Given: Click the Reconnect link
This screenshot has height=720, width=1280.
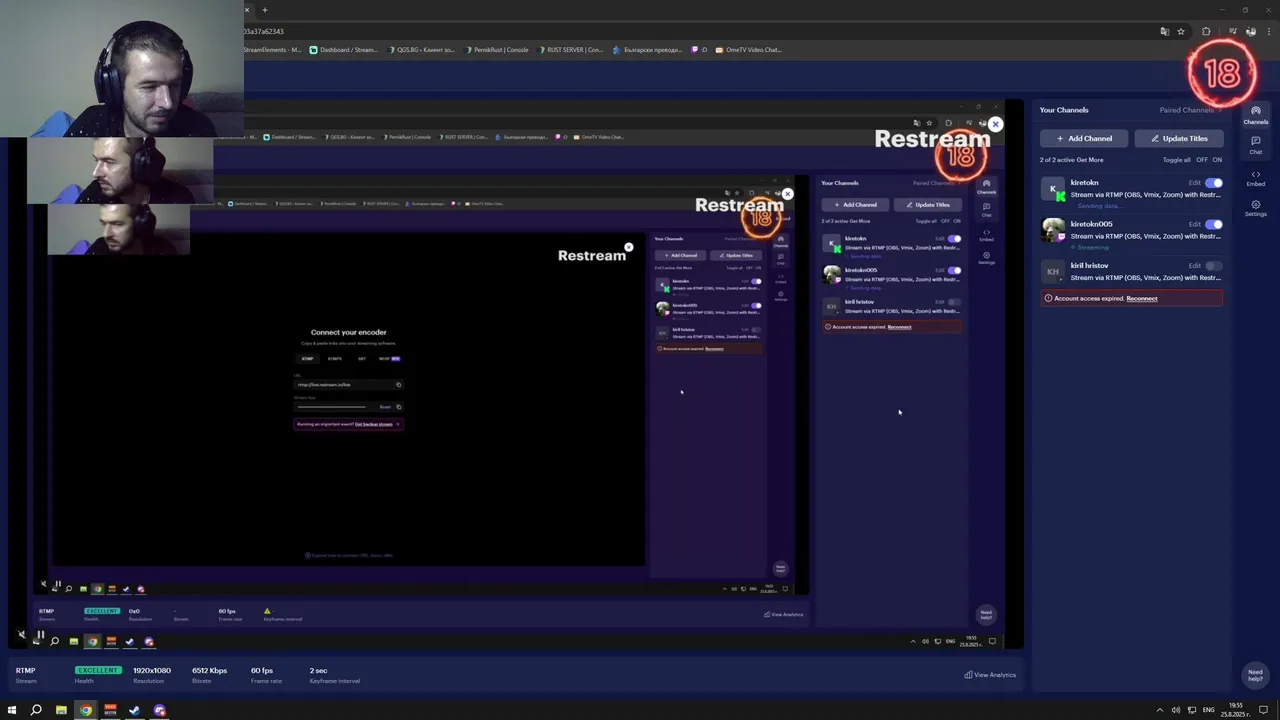Looking at the screenshot, I should 1142,298.
